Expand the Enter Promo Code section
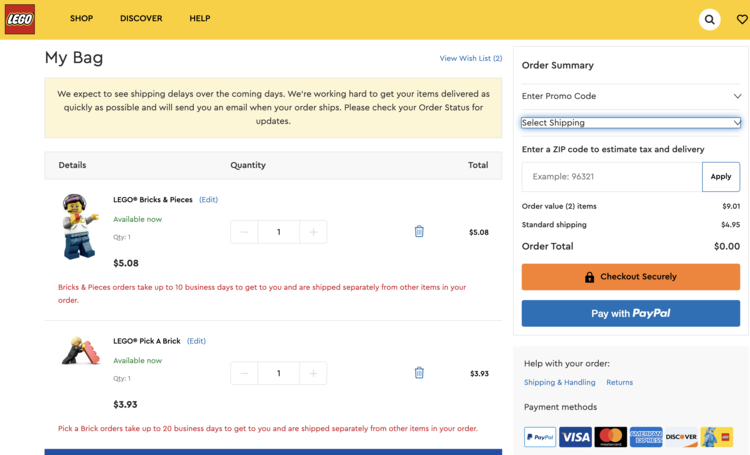Image resolution: width=750 pixels, height=455 pixels. point(631,96)
